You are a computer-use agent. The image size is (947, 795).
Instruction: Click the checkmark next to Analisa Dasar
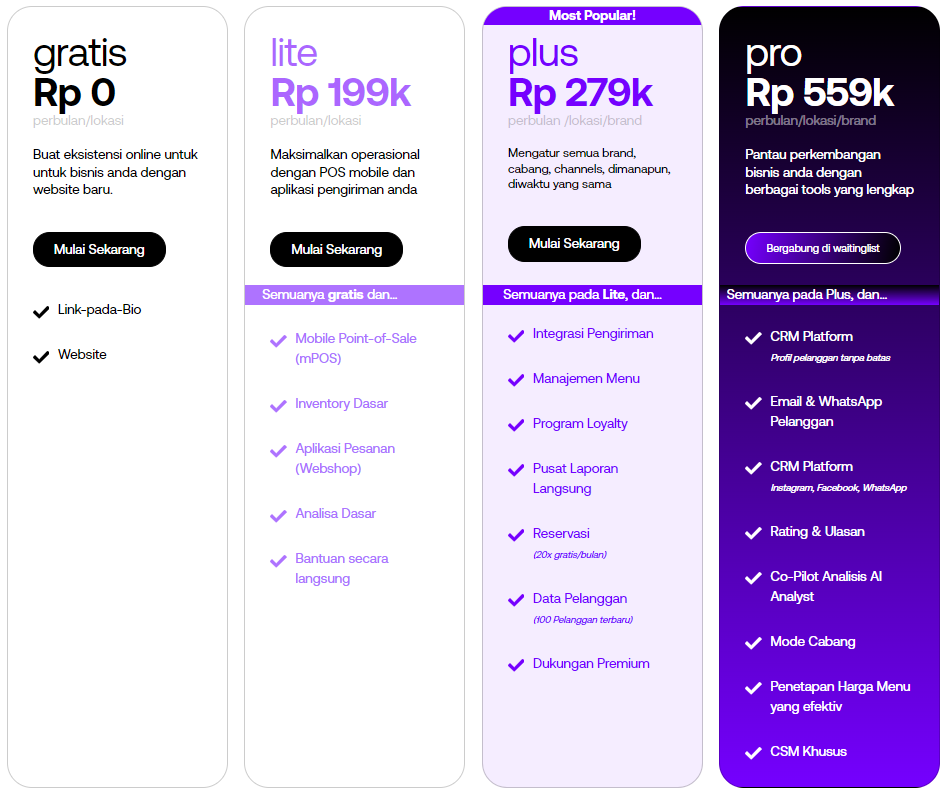tap(278, 516)
